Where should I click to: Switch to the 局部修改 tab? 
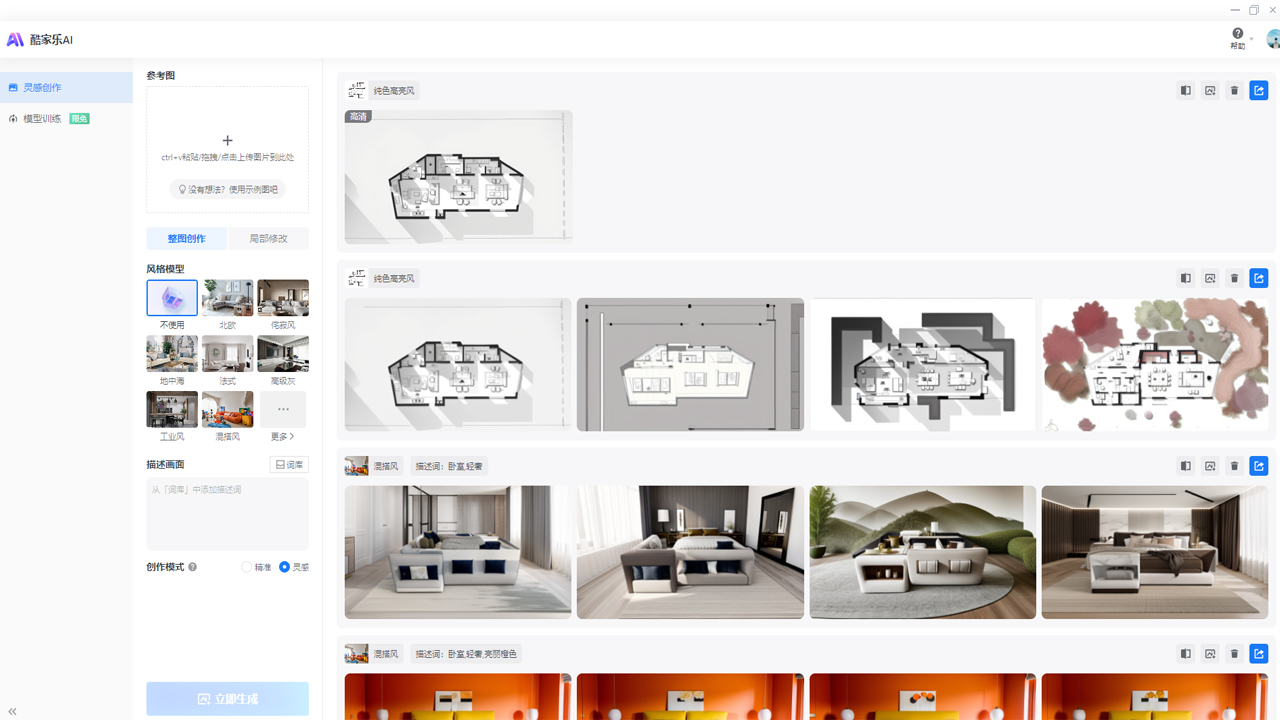(x=268, y=239)
